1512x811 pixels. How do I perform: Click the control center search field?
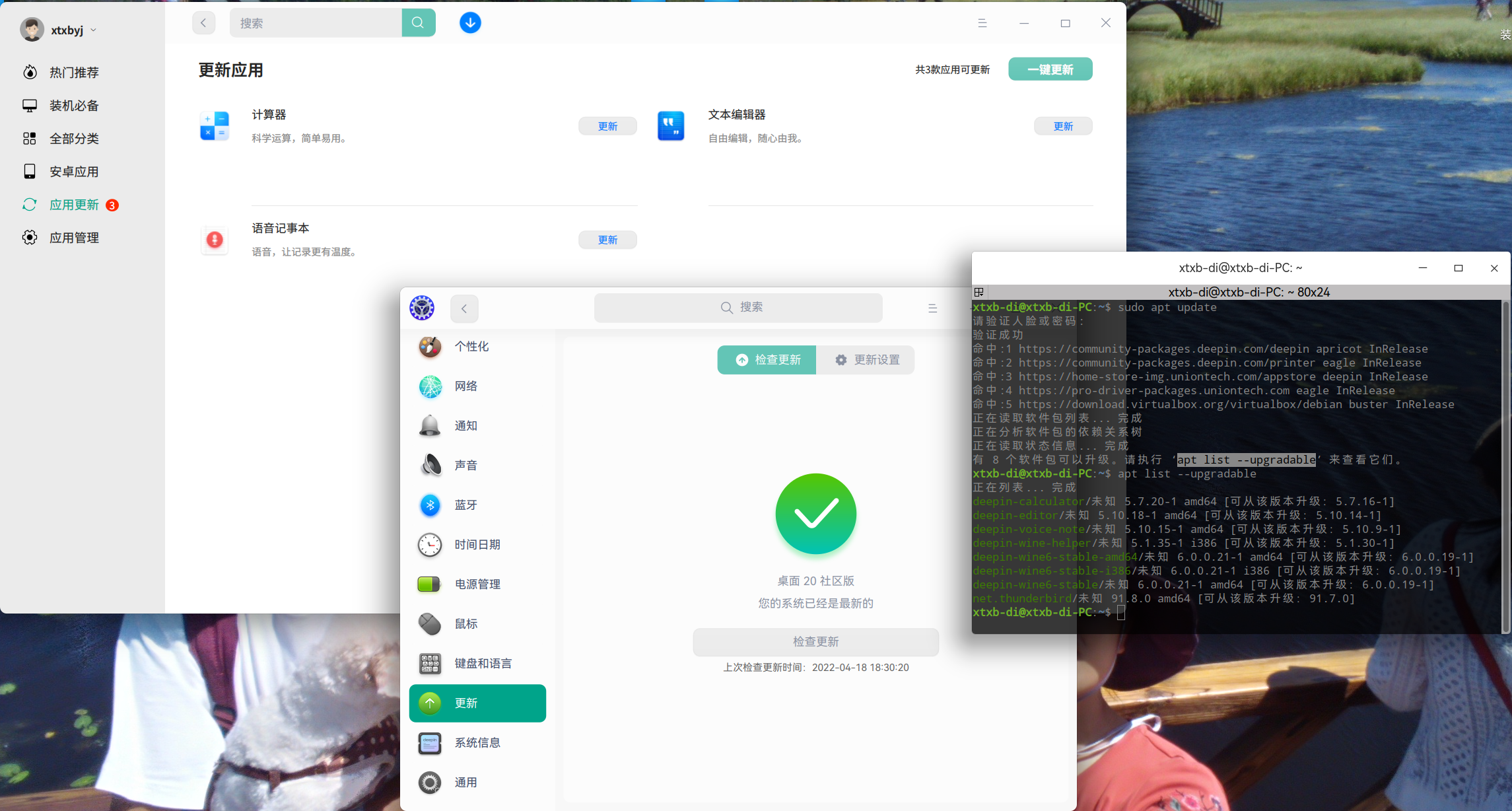tap(738, 308)
